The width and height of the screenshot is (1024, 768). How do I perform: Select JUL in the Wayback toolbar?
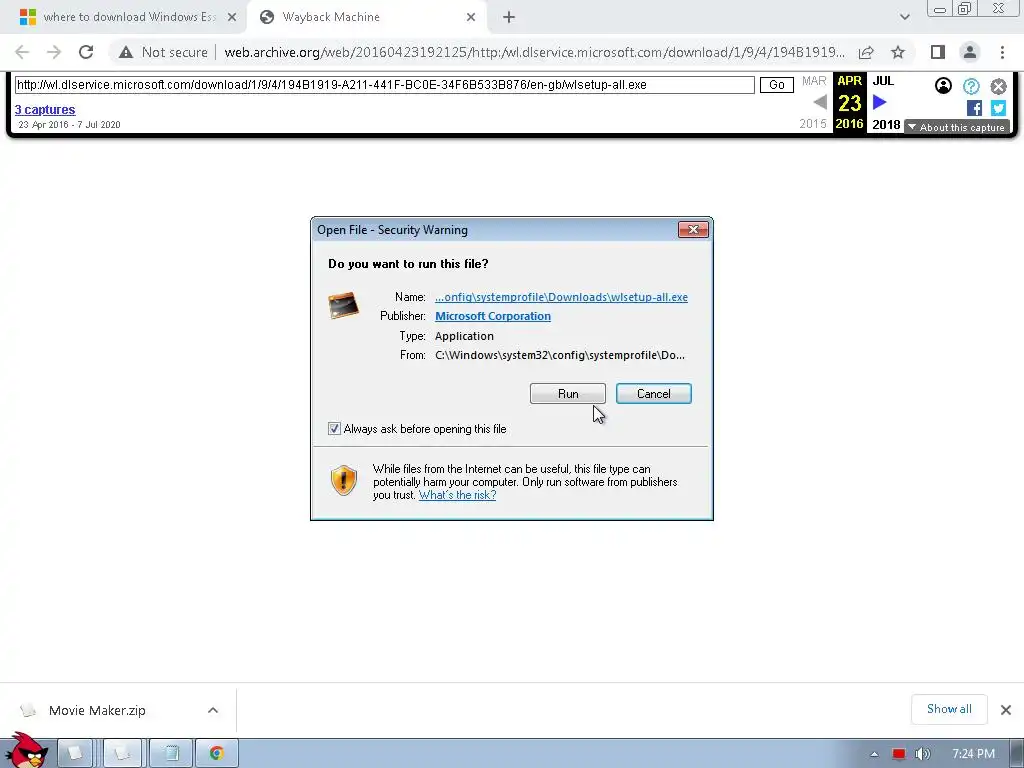tap(883, 81)
